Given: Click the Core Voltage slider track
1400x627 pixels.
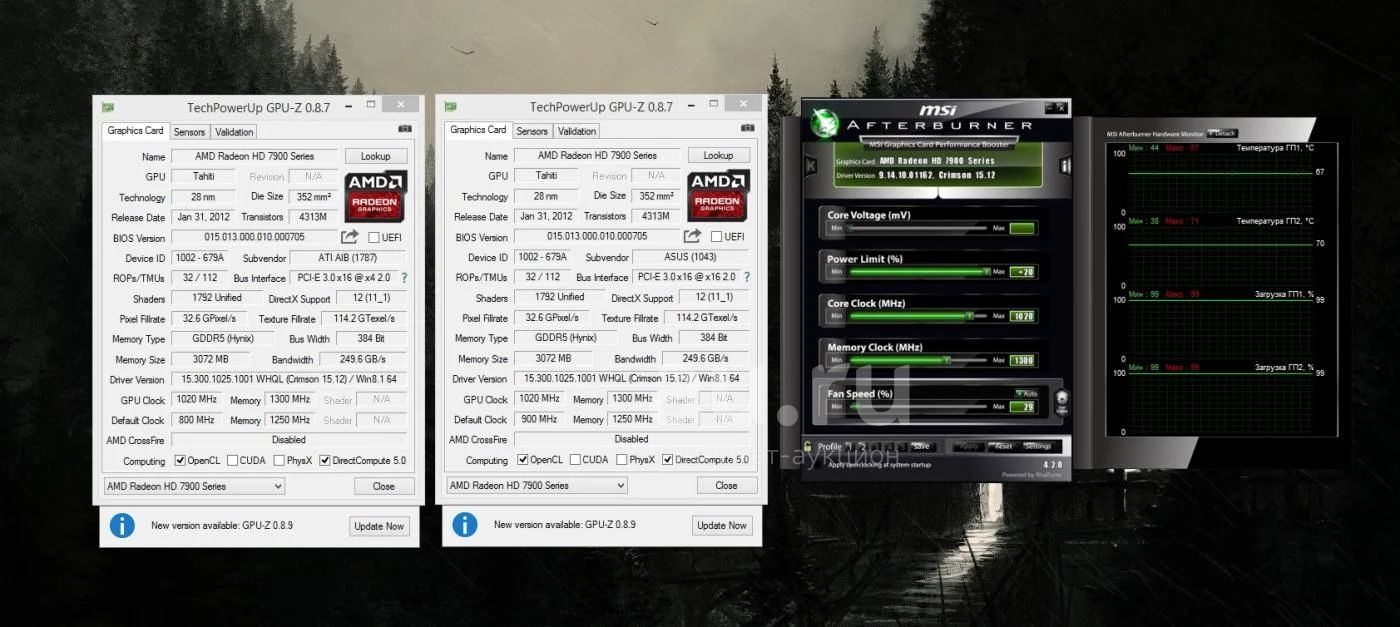Looking at the screenshot, I should 917,228.
